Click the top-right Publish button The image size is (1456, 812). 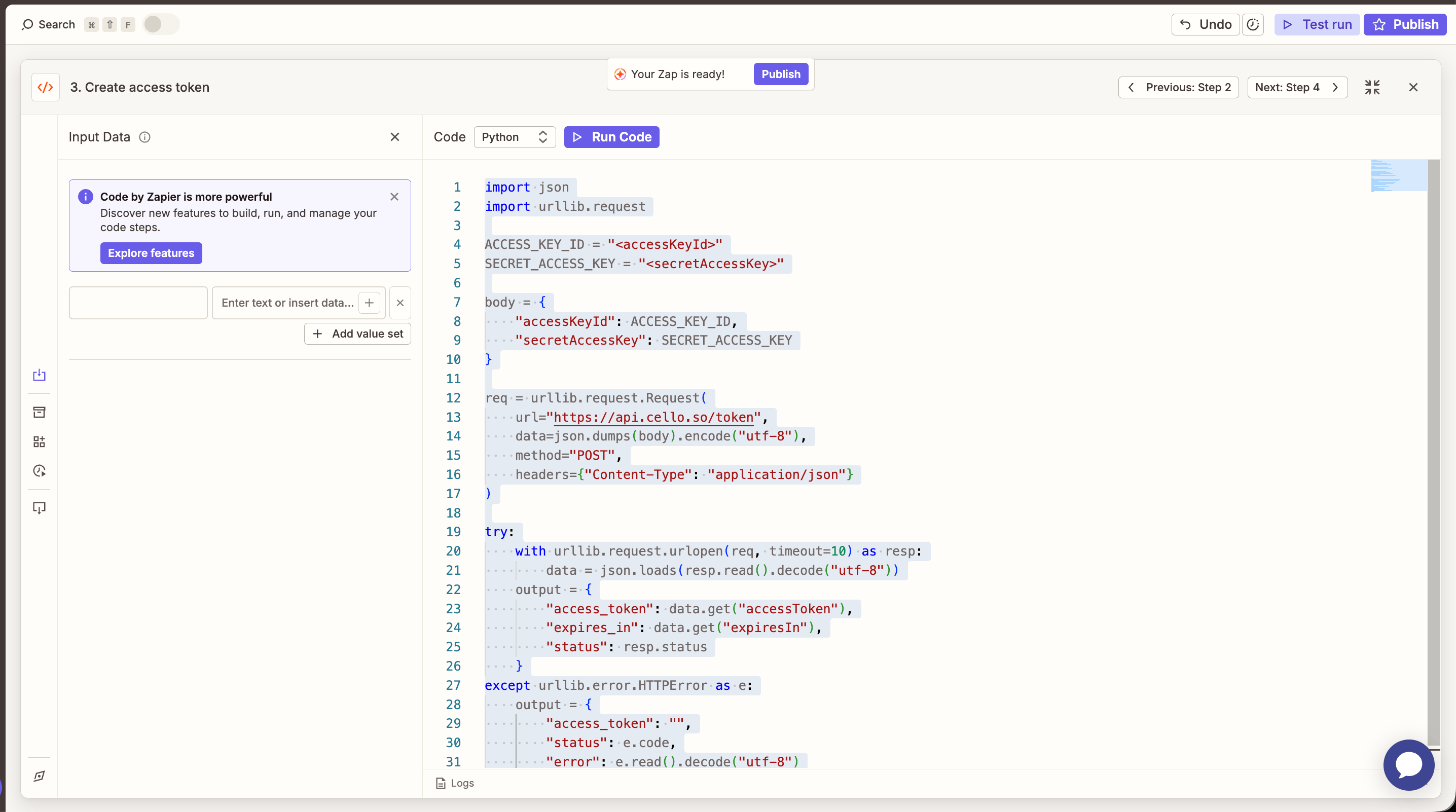coord(1405,24)
